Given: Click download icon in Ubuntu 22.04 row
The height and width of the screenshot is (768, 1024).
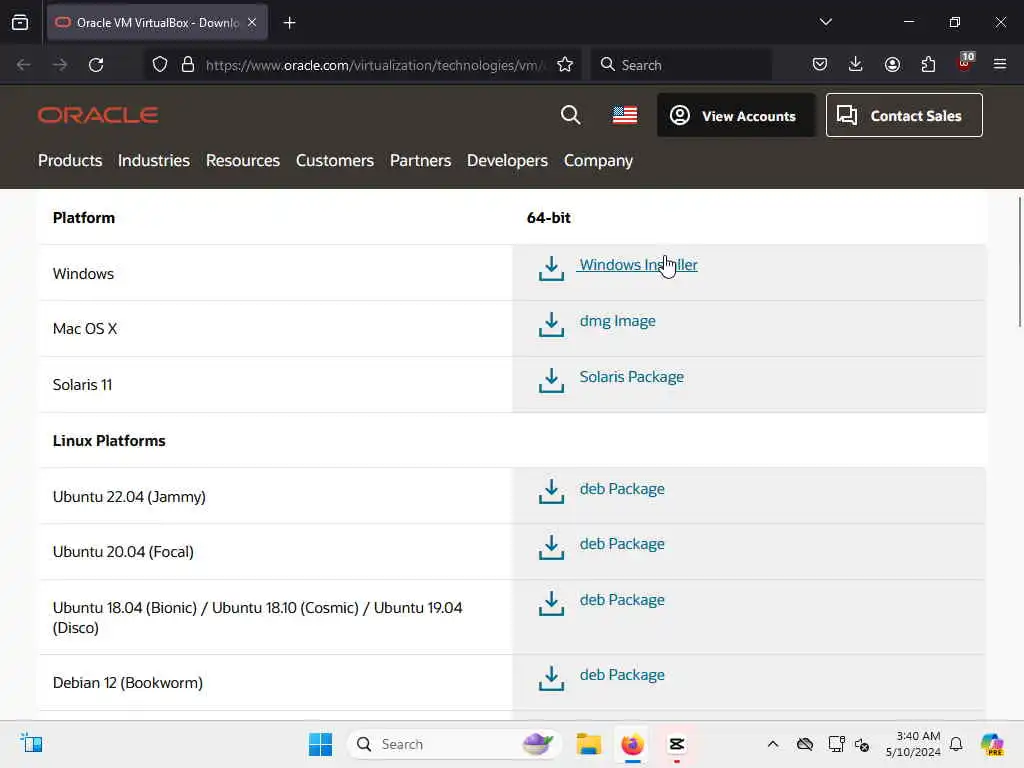Looking at the screenshot, I should [551, 492].
